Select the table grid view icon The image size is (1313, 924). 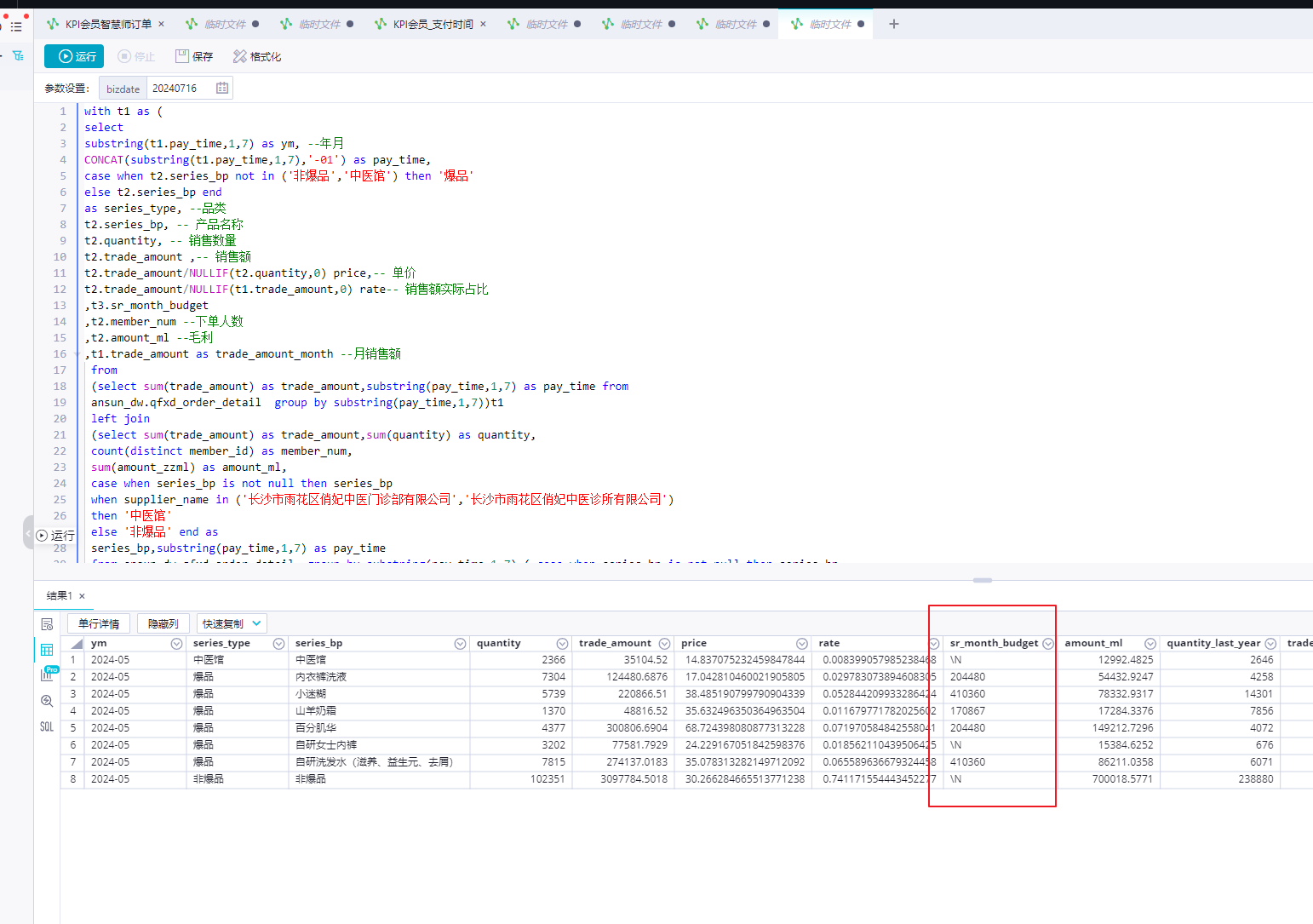[x=47, y=650]
